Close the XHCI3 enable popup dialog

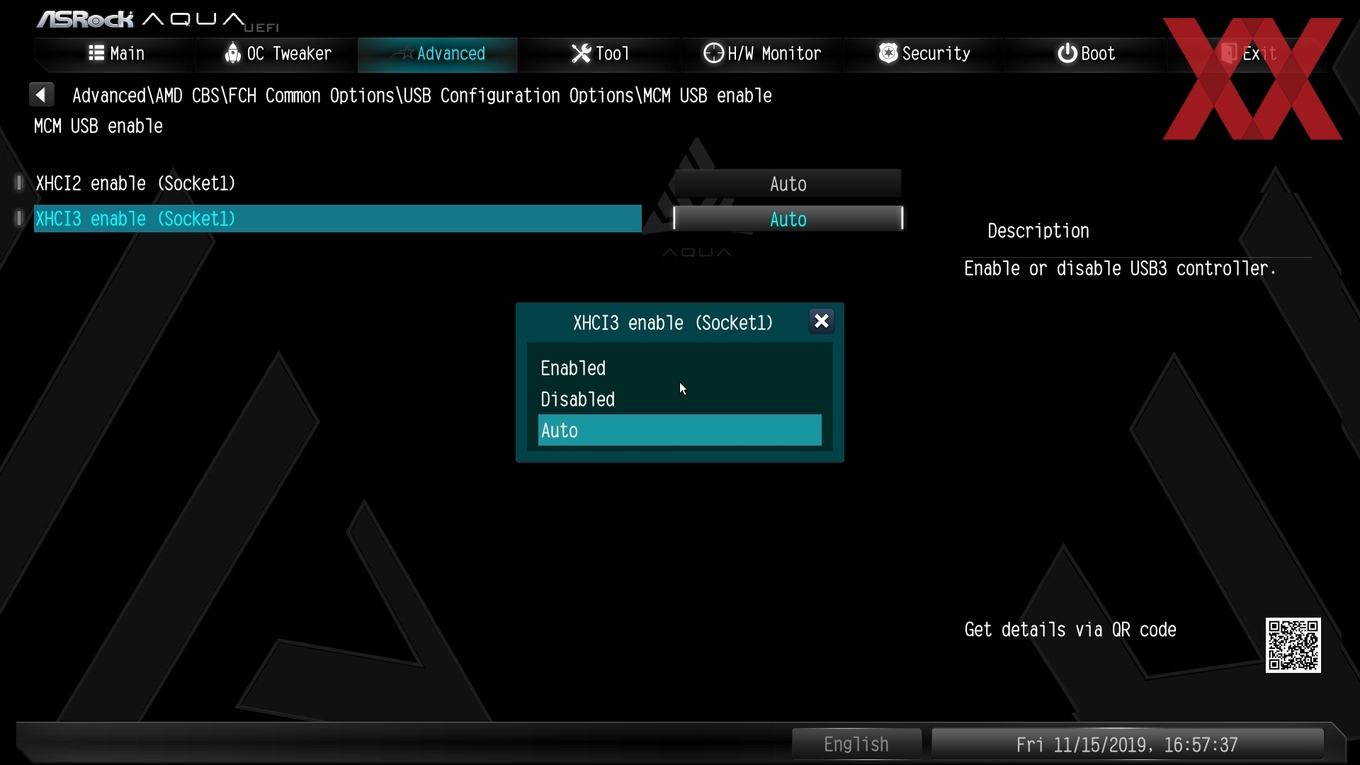click(821, 321)
